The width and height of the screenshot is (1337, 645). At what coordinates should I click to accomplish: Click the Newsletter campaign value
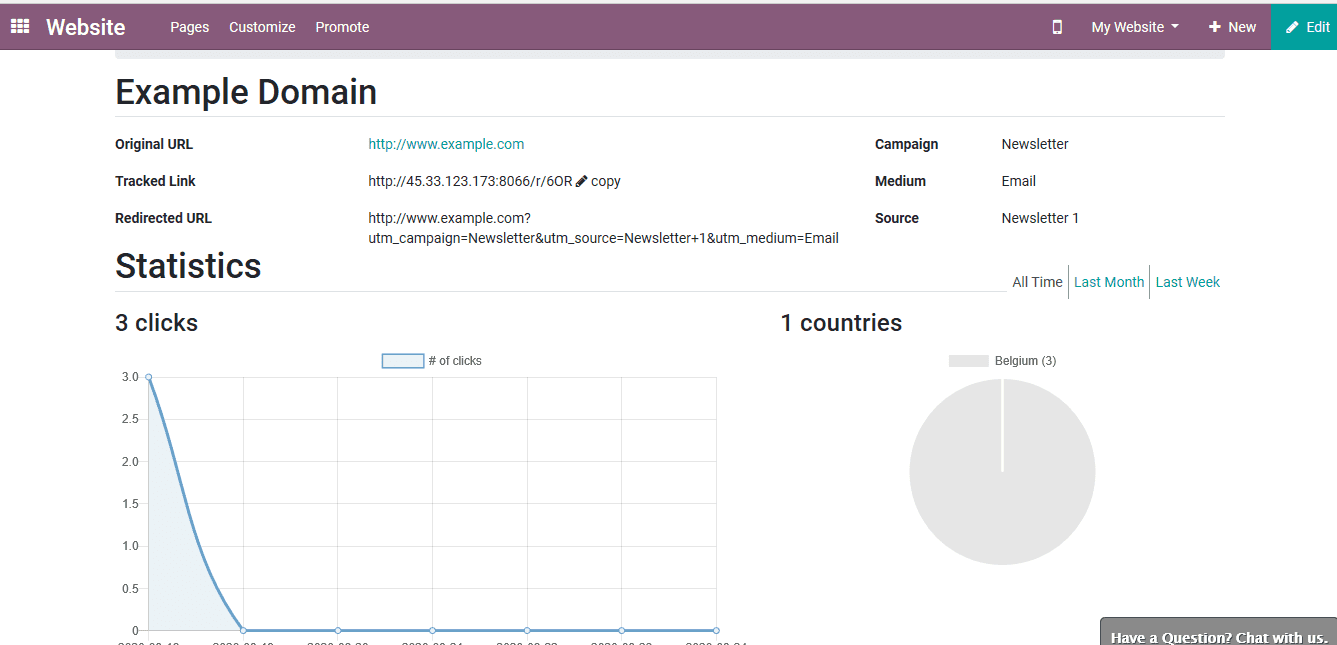click(x=1035, y=144)
